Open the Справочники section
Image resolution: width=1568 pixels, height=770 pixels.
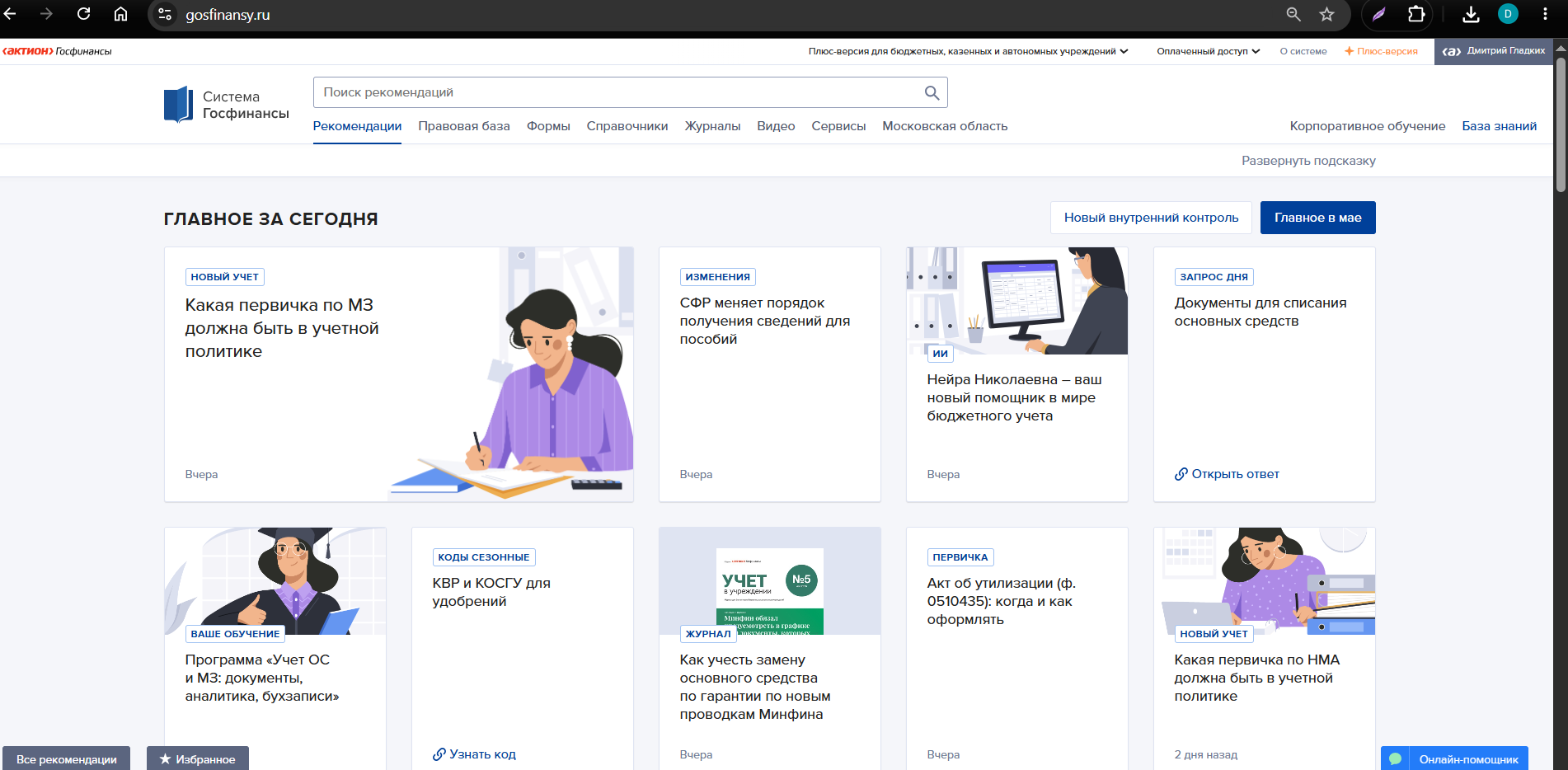627,126
